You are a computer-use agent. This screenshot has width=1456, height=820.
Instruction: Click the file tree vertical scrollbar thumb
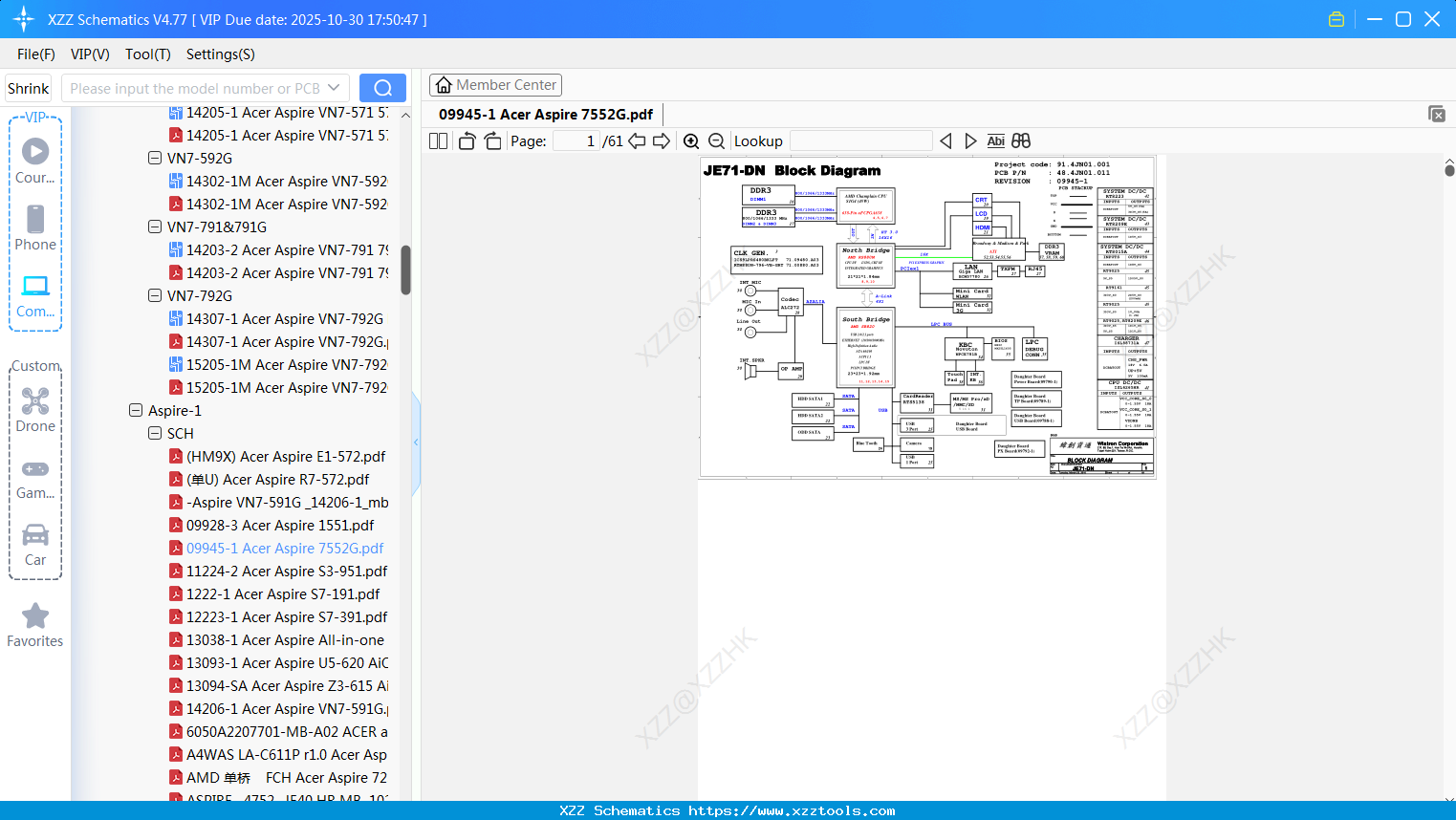[x=405, y=270]
